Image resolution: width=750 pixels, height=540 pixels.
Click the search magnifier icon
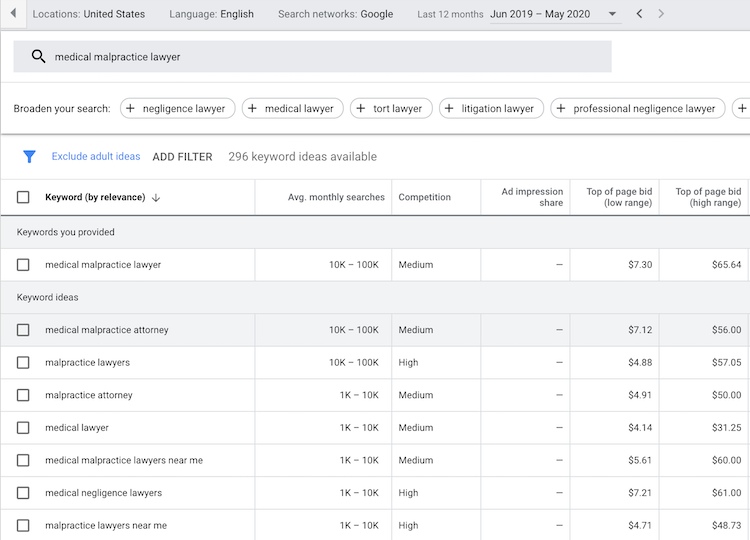(39, 57)
